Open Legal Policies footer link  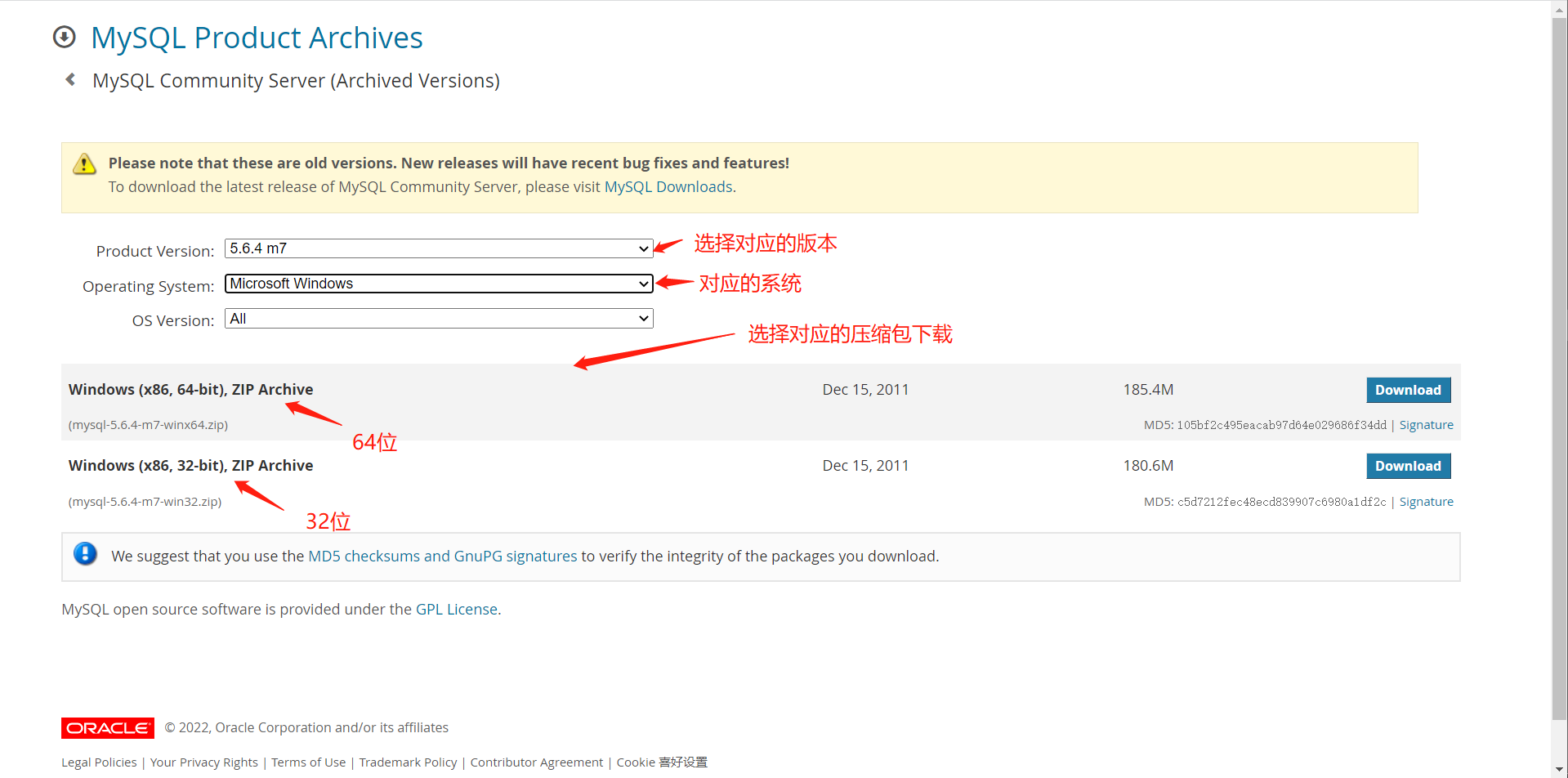pos(99,762)
